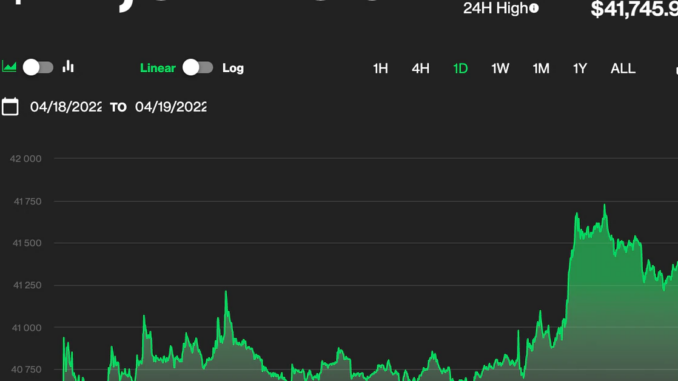This screenshot has width=678, height=381.
Task: Click the 41 250 axis label
Action: (27, 285)
